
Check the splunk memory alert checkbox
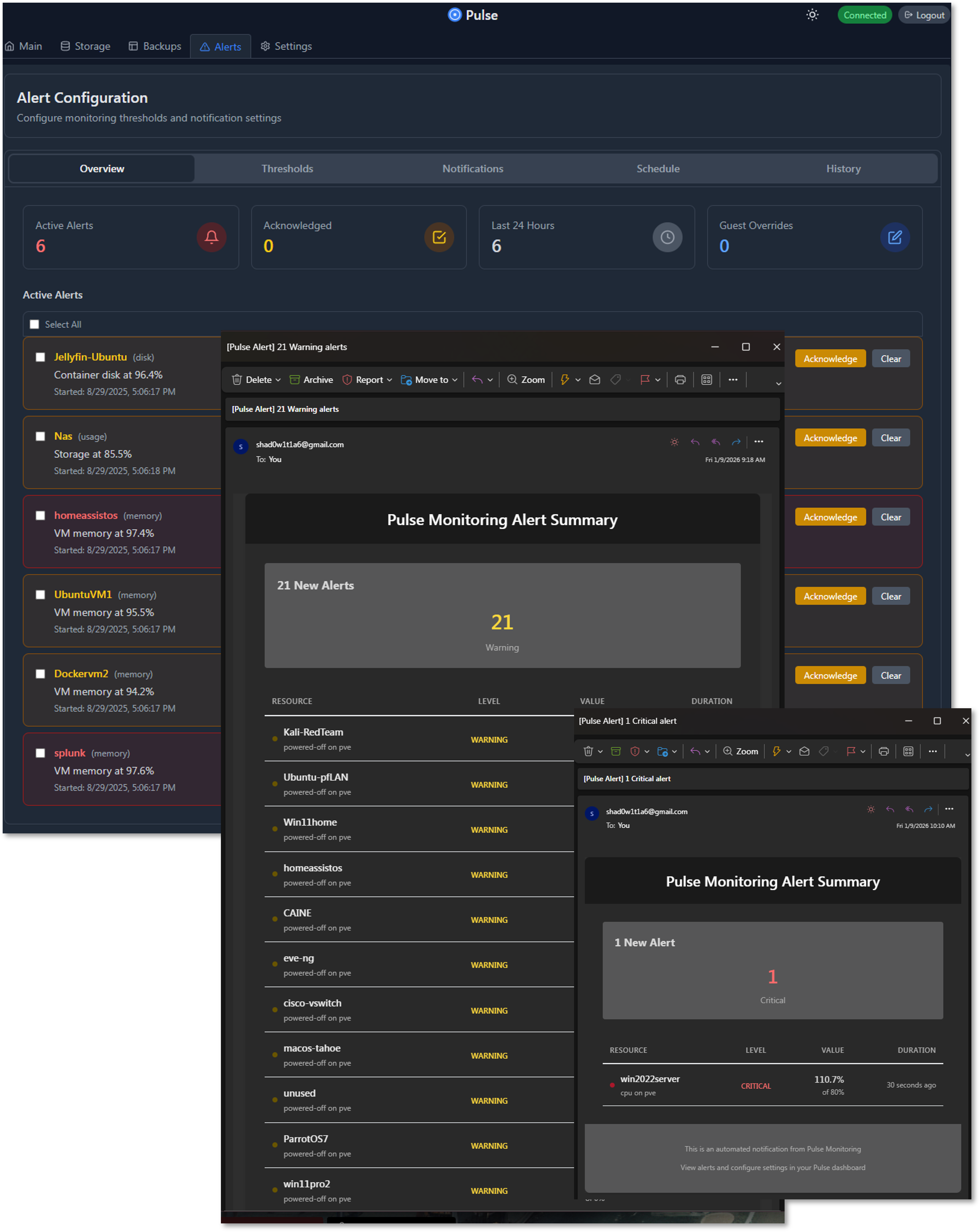click(x=40, y=752)
